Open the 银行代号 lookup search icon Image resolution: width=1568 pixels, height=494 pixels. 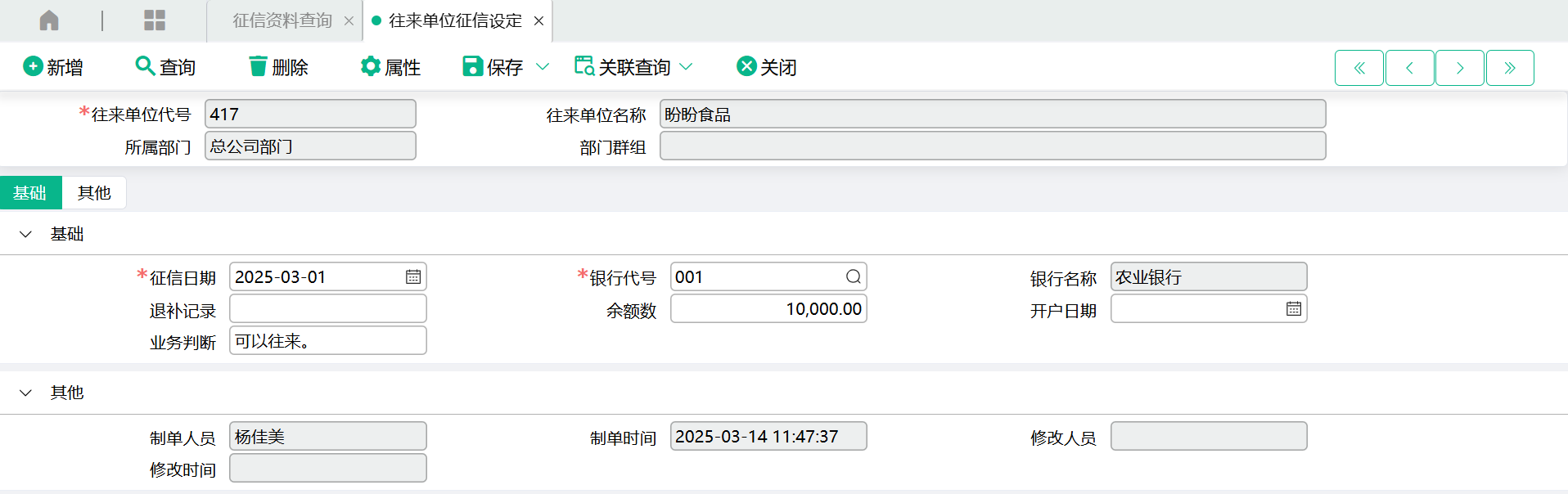(854, 277)
